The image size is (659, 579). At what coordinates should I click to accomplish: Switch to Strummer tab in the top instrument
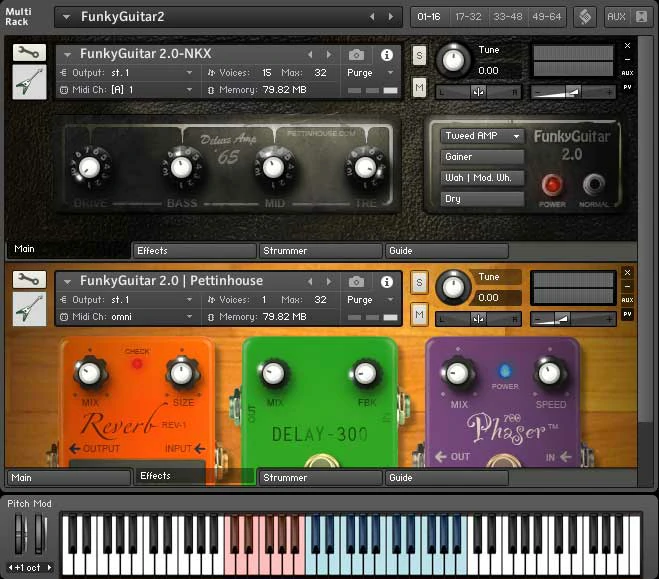[320, 251]
